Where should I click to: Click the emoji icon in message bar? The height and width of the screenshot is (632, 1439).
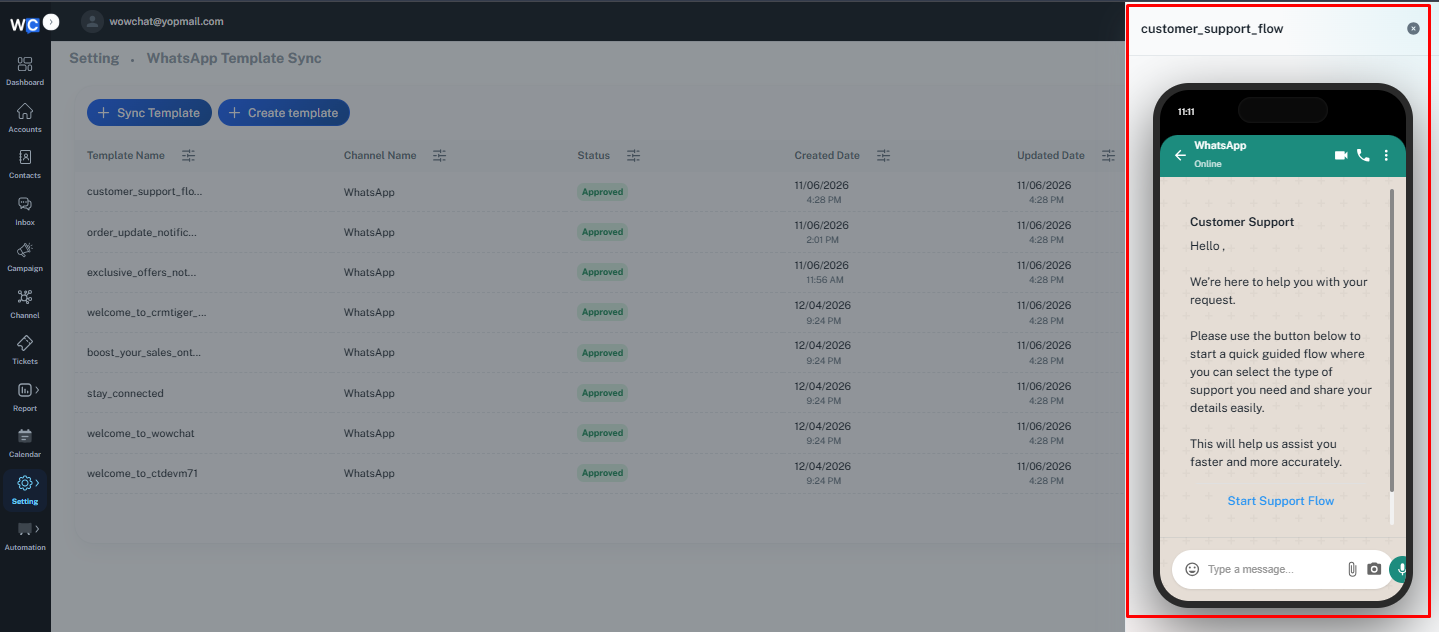tap(1192, 569)
